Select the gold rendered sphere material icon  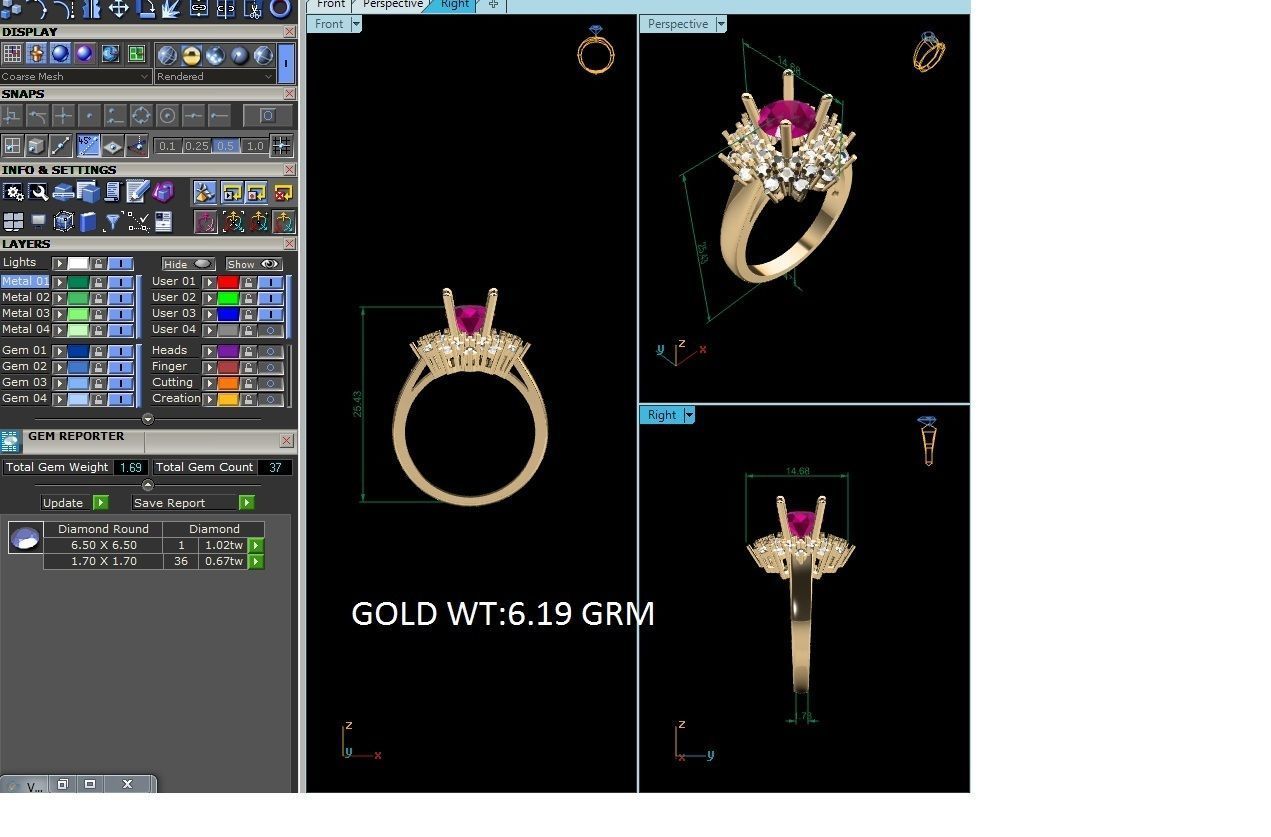click(x=191, y=55)
